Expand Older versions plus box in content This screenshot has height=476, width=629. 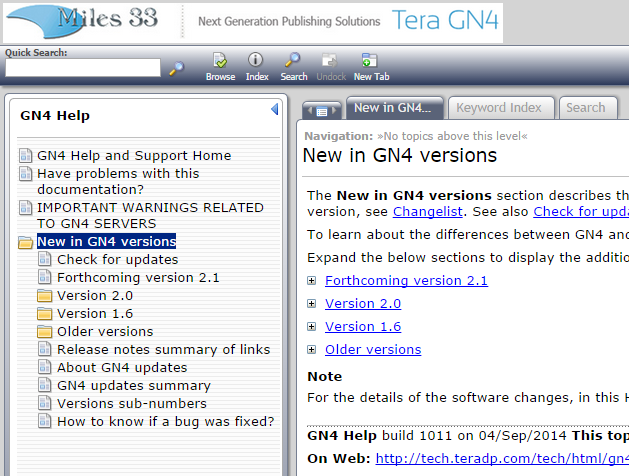click(311, 349)
